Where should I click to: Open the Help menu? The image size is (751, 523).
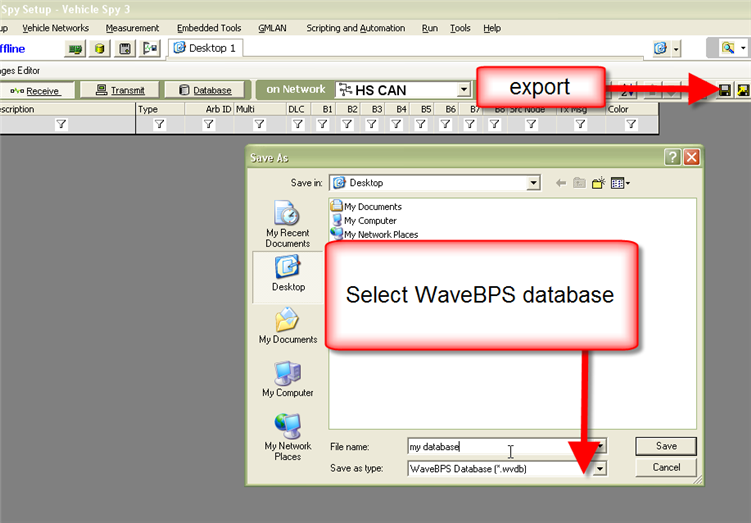pyautogui.click(x=492, y=28)
